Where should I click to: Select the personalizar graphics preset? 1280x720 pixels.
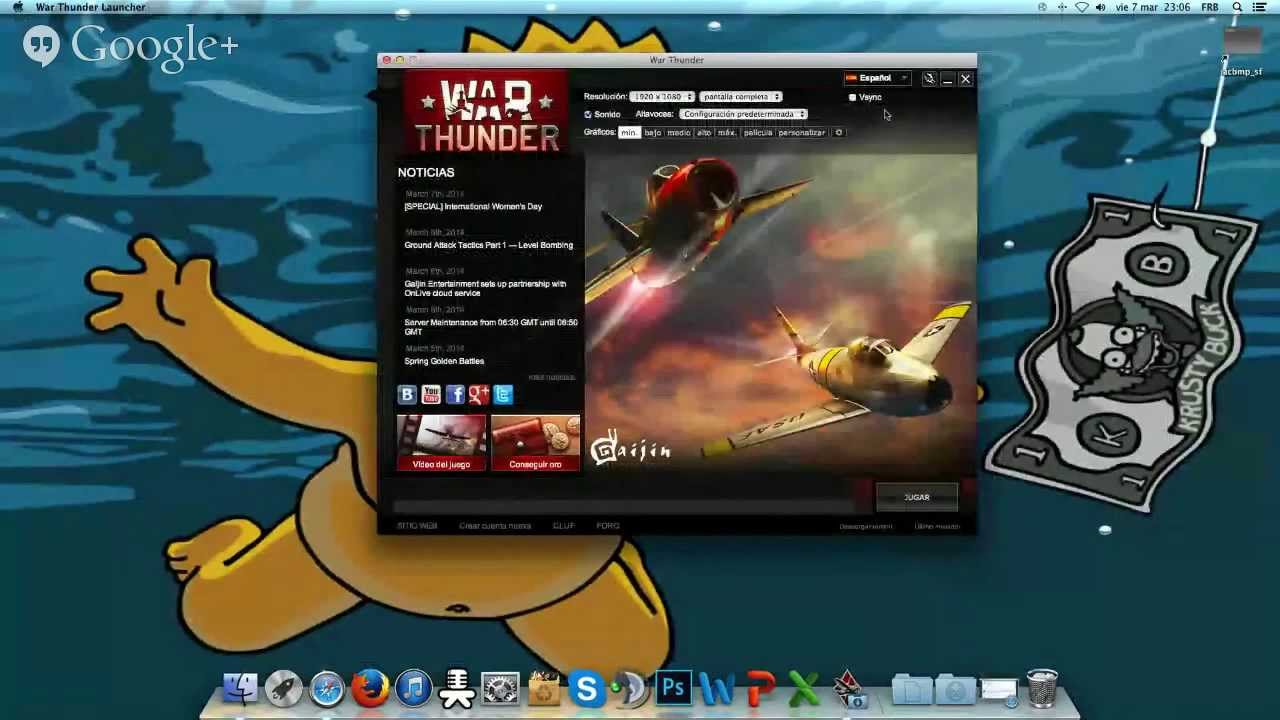point(802,132)
